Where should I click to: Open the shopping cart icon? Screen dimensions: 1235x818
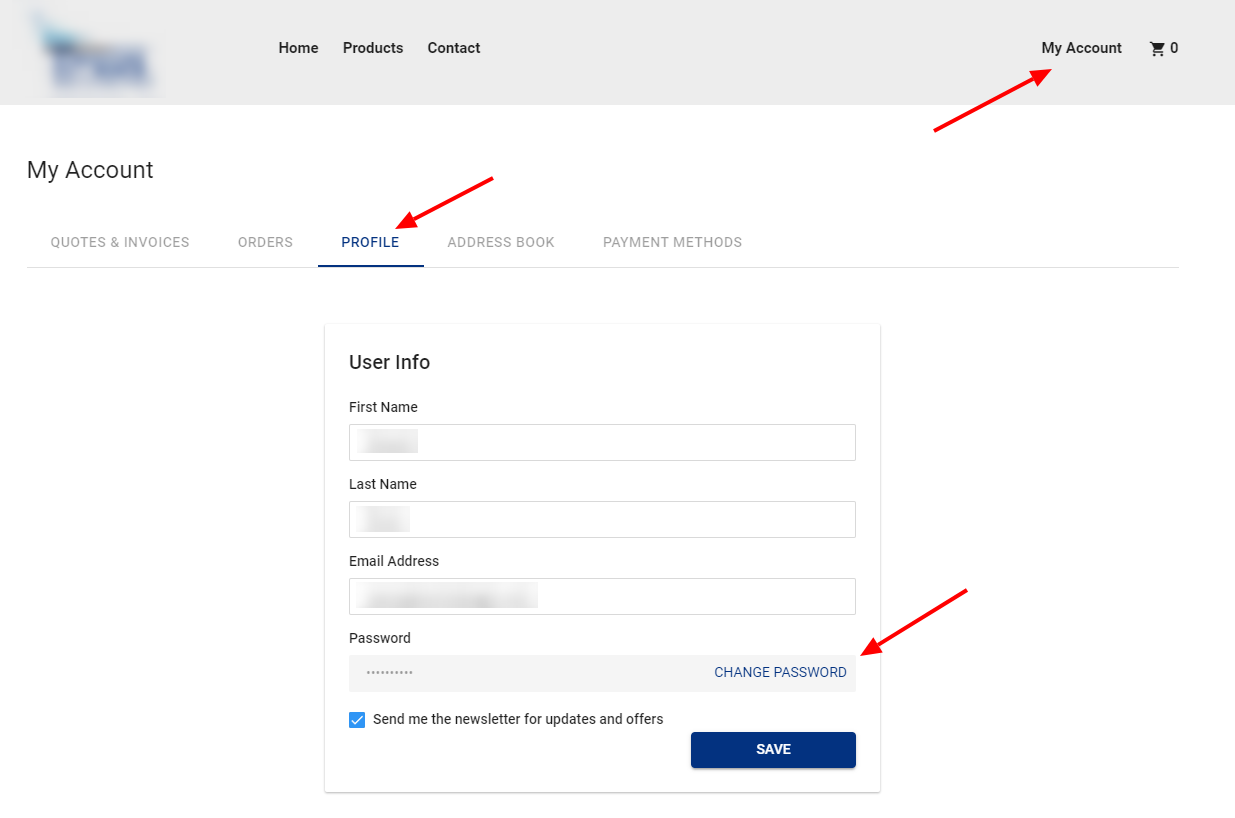tap(1157, 48)
